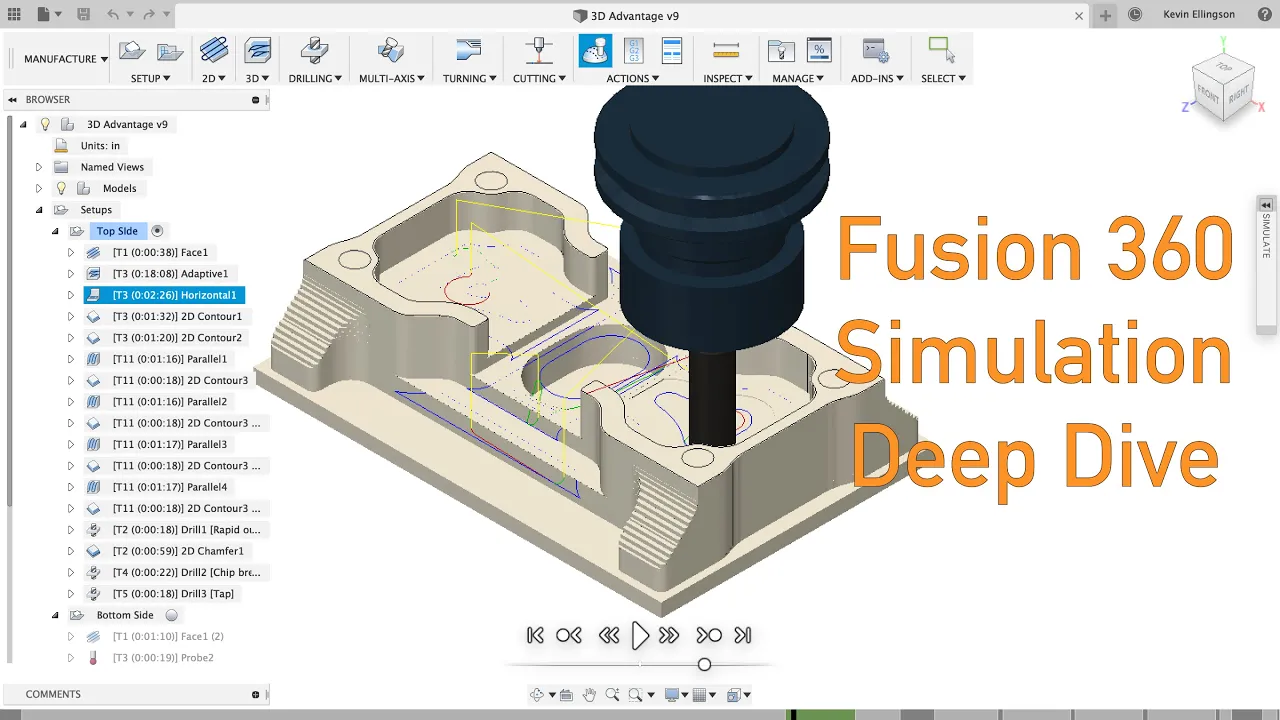This screenshot has height=720, width=1280.
Task: Activate the Top Side setup radio button
Action: [157, 231]
